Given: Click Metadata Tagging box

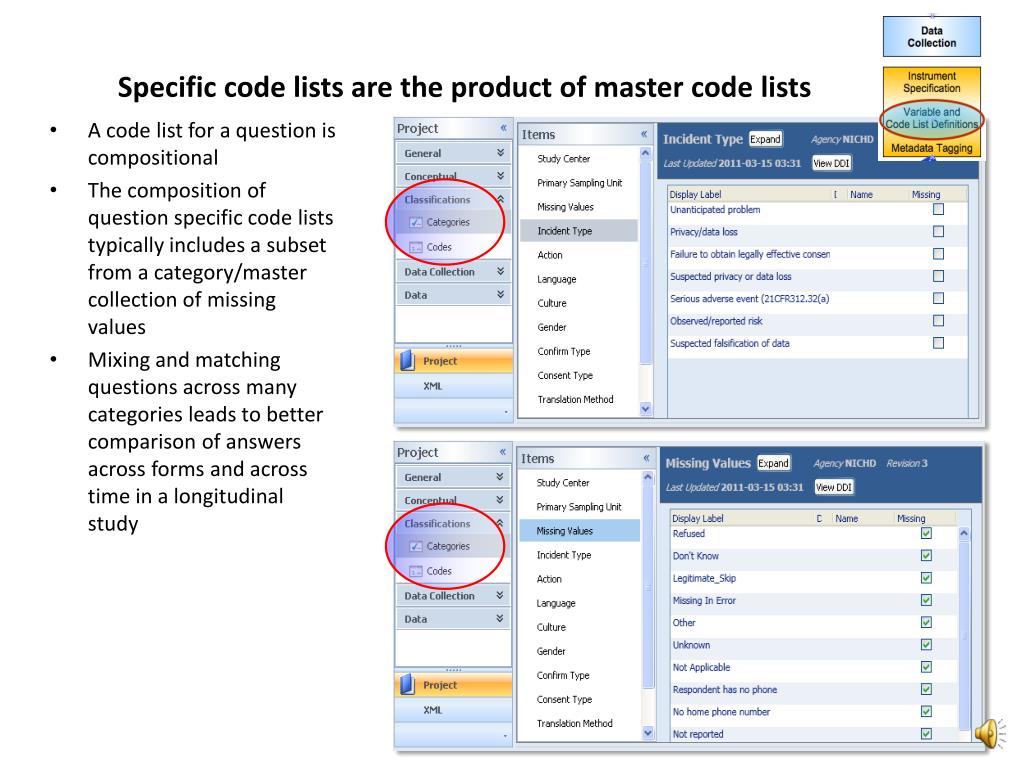Looking at the screenshot, I should (931, 148).
